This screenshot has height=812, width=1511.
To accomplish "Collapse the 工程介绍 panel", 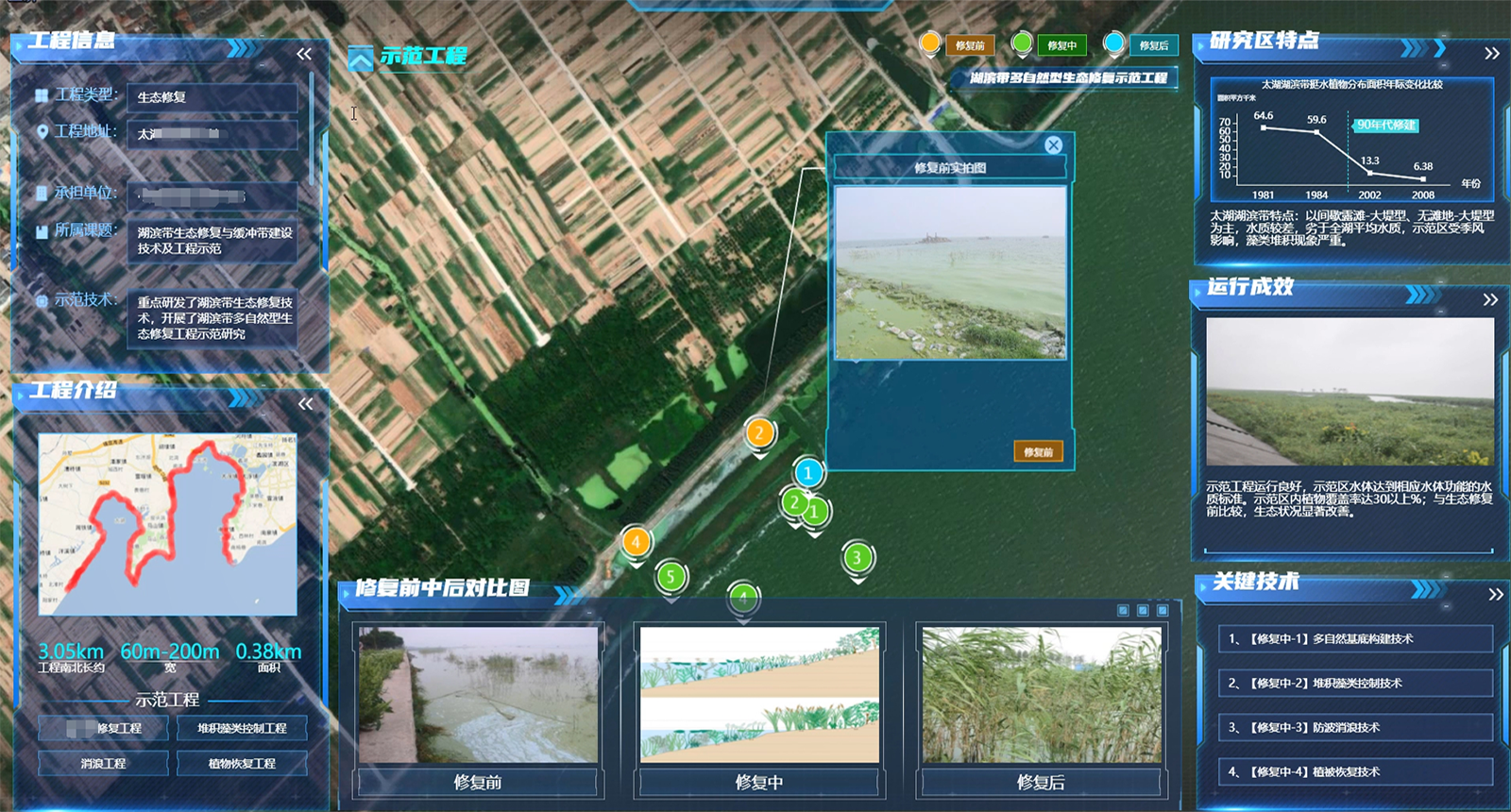I will (305, 404).
